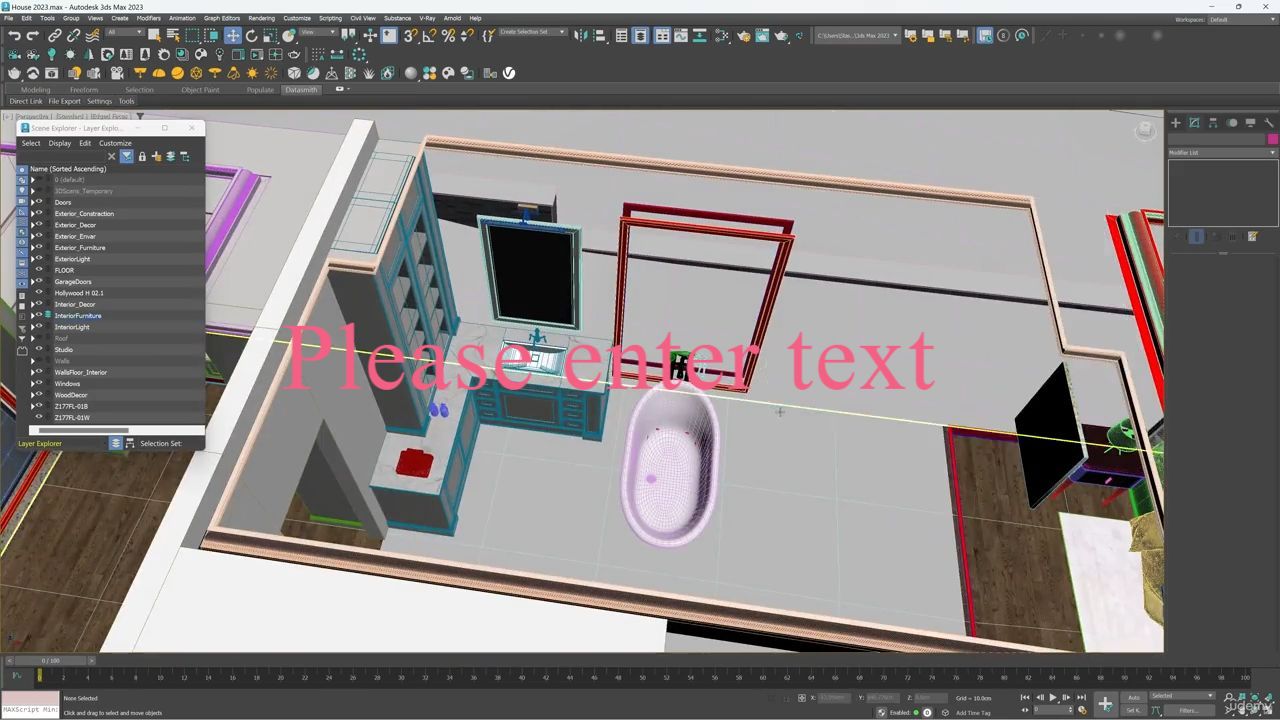This screenshot has width=1280, height=720.
Task: Hide the Doors layer with eye icon
Action: [39, 202]
